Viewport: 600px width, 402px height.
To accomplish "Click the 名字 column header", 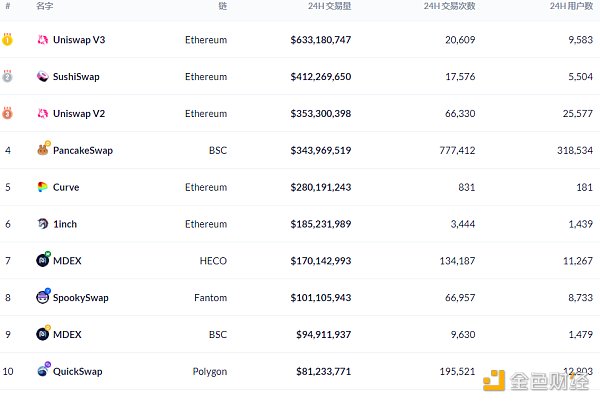I will click(45, 6).
